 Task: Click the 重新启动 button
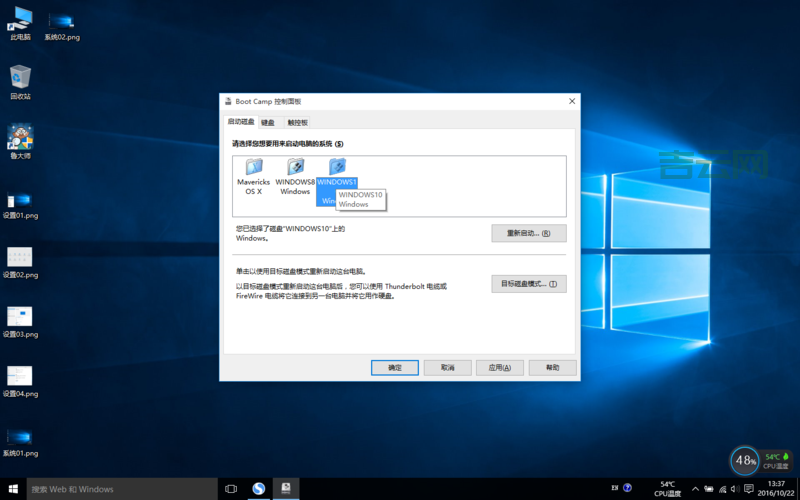coord(529,233)
